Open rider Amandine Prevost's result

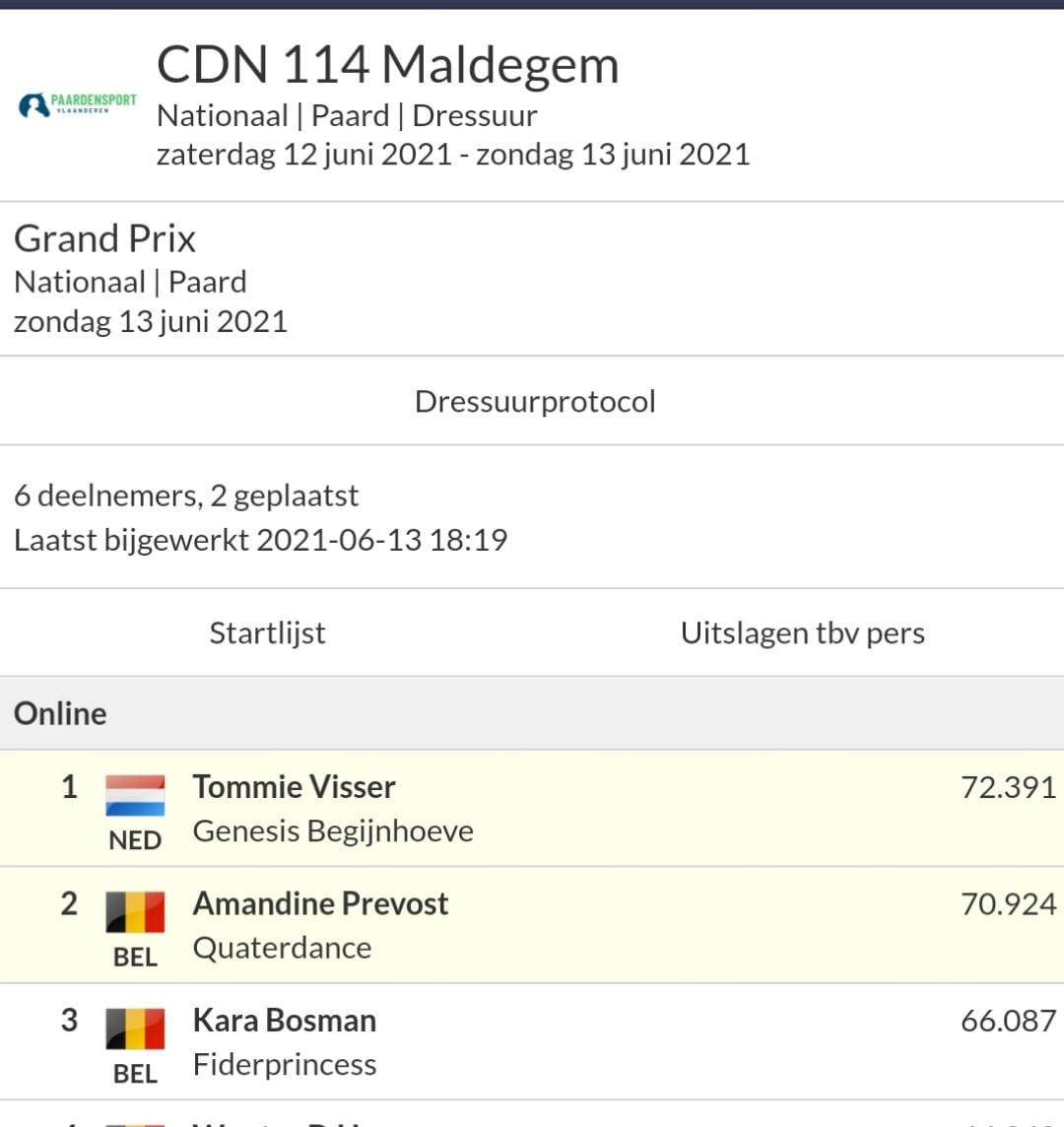click(320, 903)
